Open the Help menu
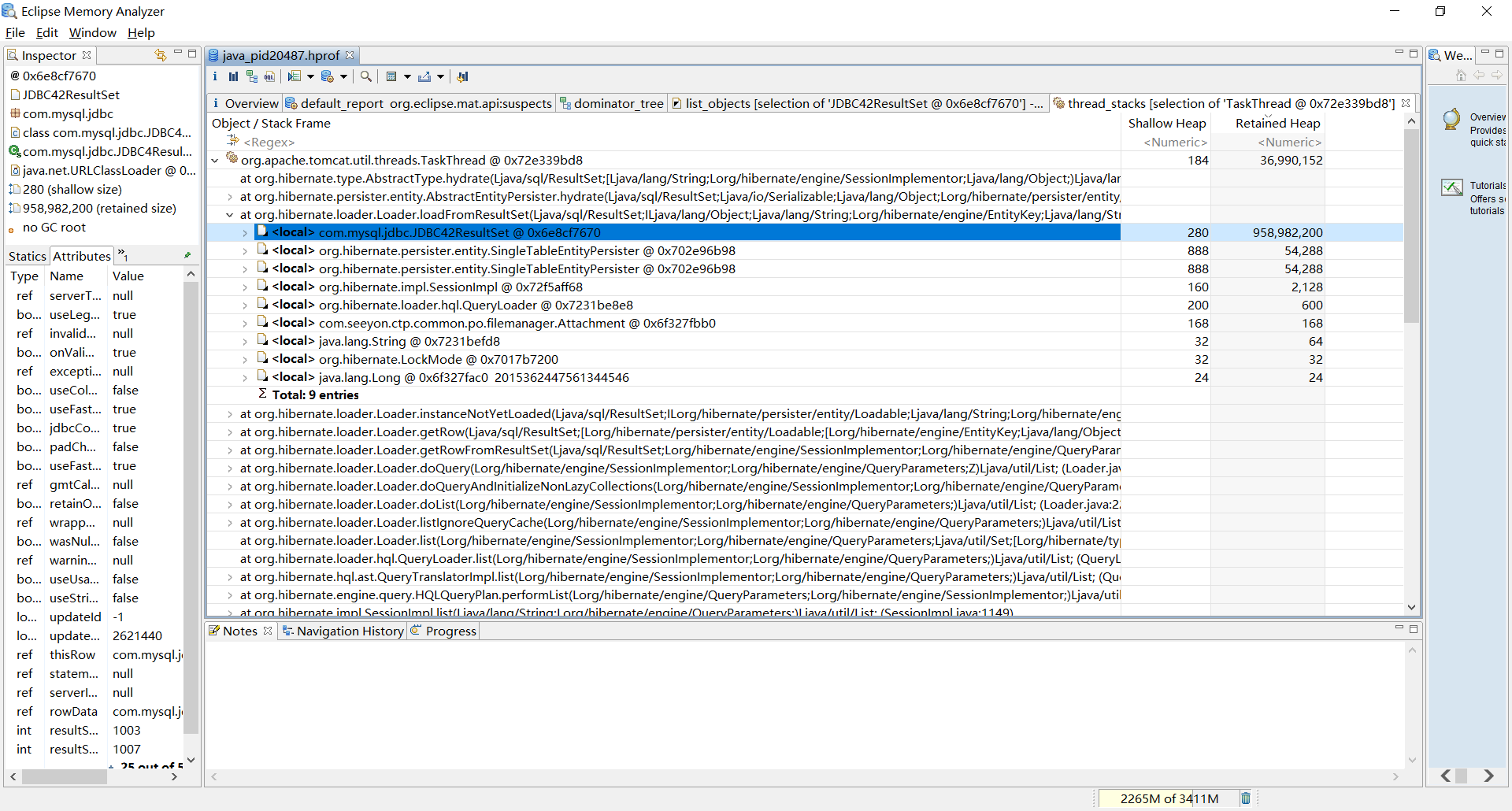The width and height of the screenshot is (1512, 811). pos(141,32)
